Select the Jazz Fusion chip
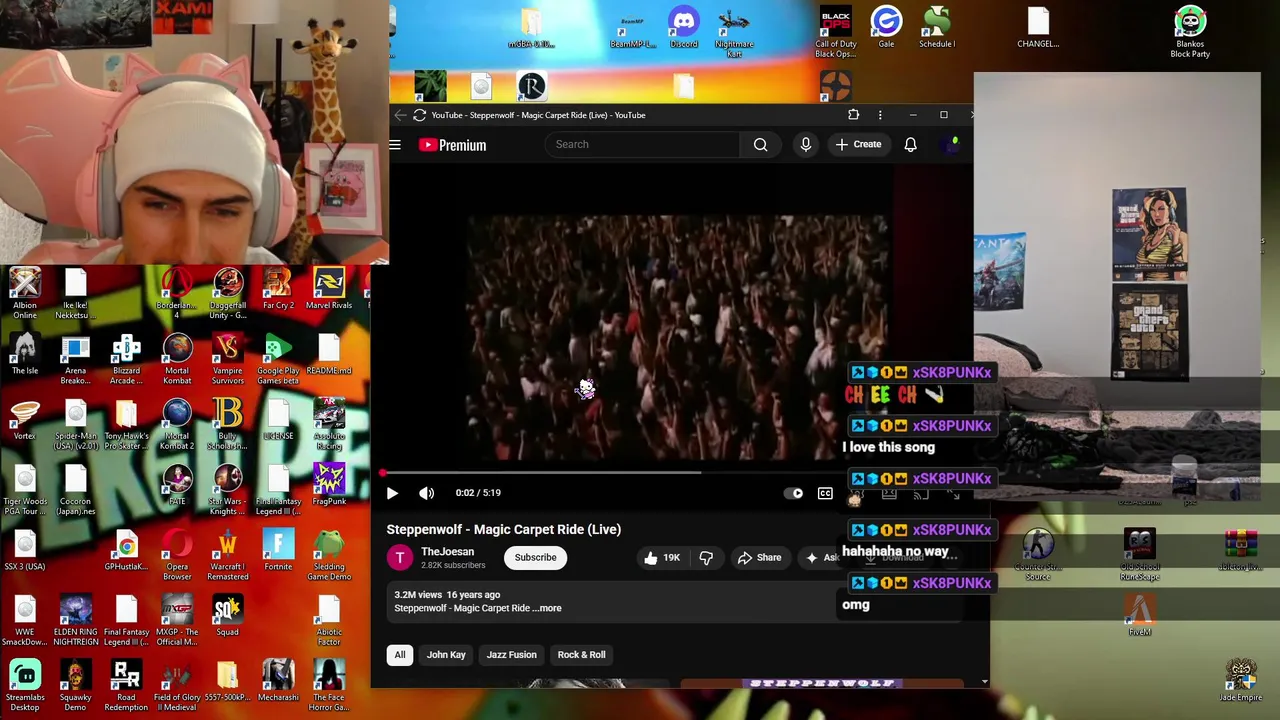The height and width of the screenshot is (720, 1280). tap(511, 655)
